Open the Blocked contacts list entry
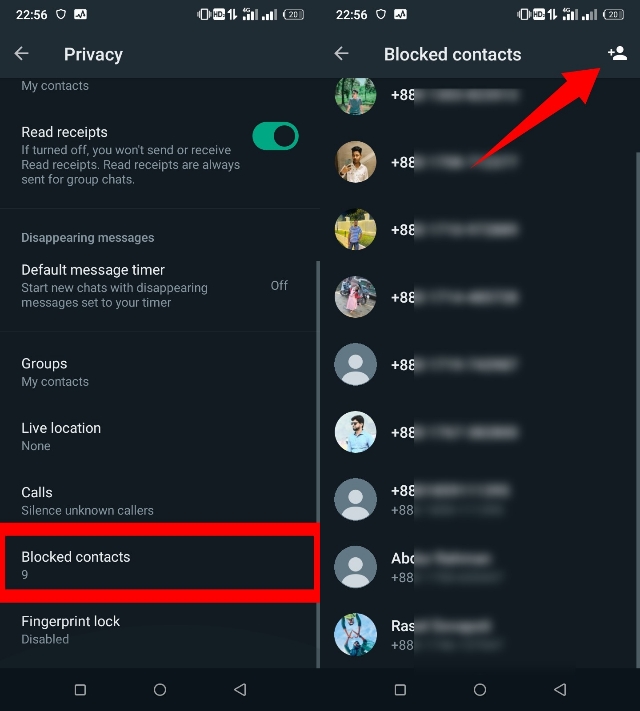Image resolution: width=640 pixels, height=711 pixels. tap(160, 565)
